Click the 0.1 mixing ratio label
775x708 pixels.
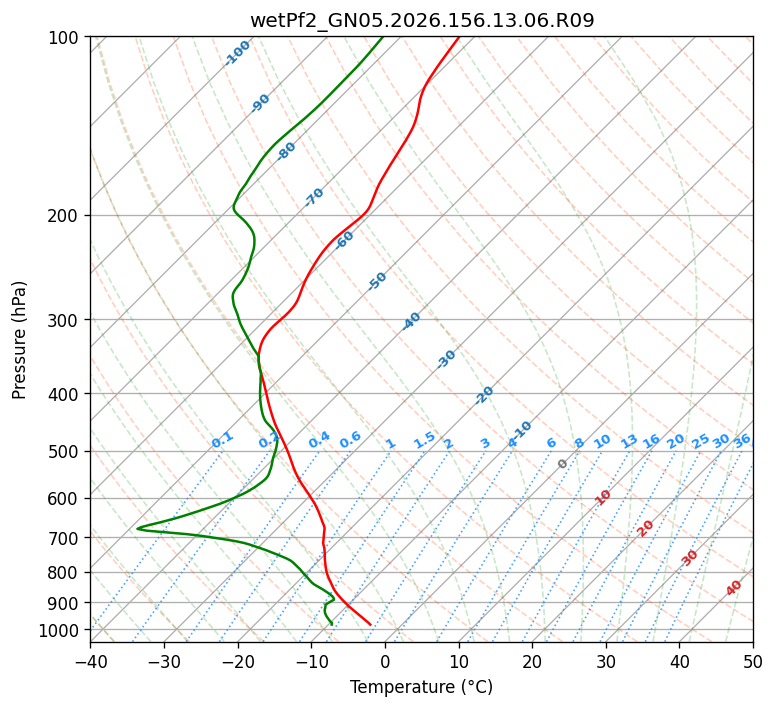click(222, 440)
